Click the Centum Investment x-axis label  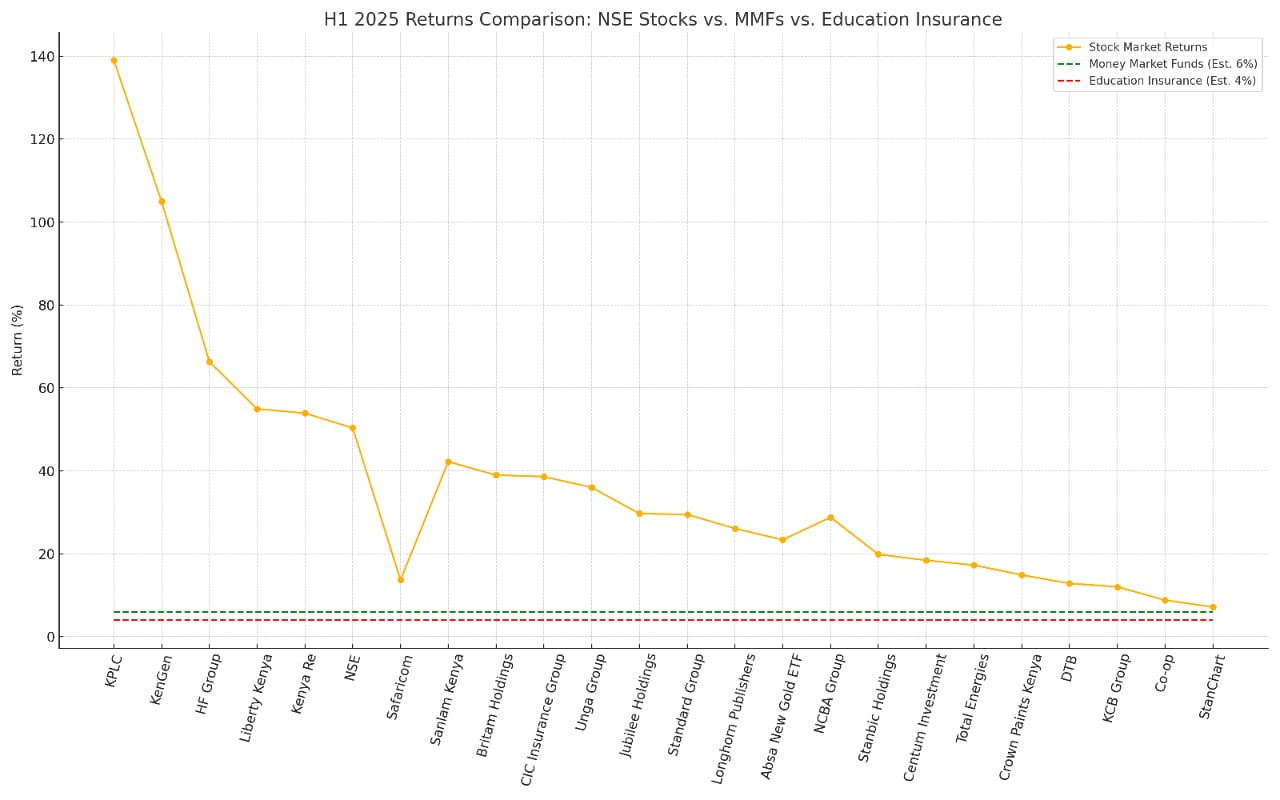923,717
